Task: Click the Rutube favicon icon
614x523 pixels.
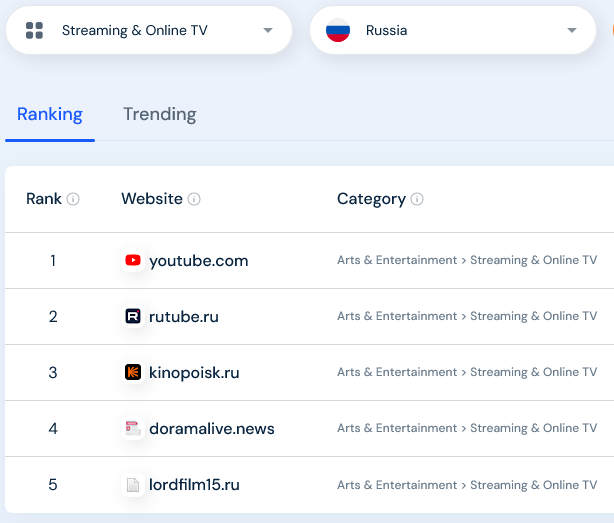Action: click(x=133, y=316)
